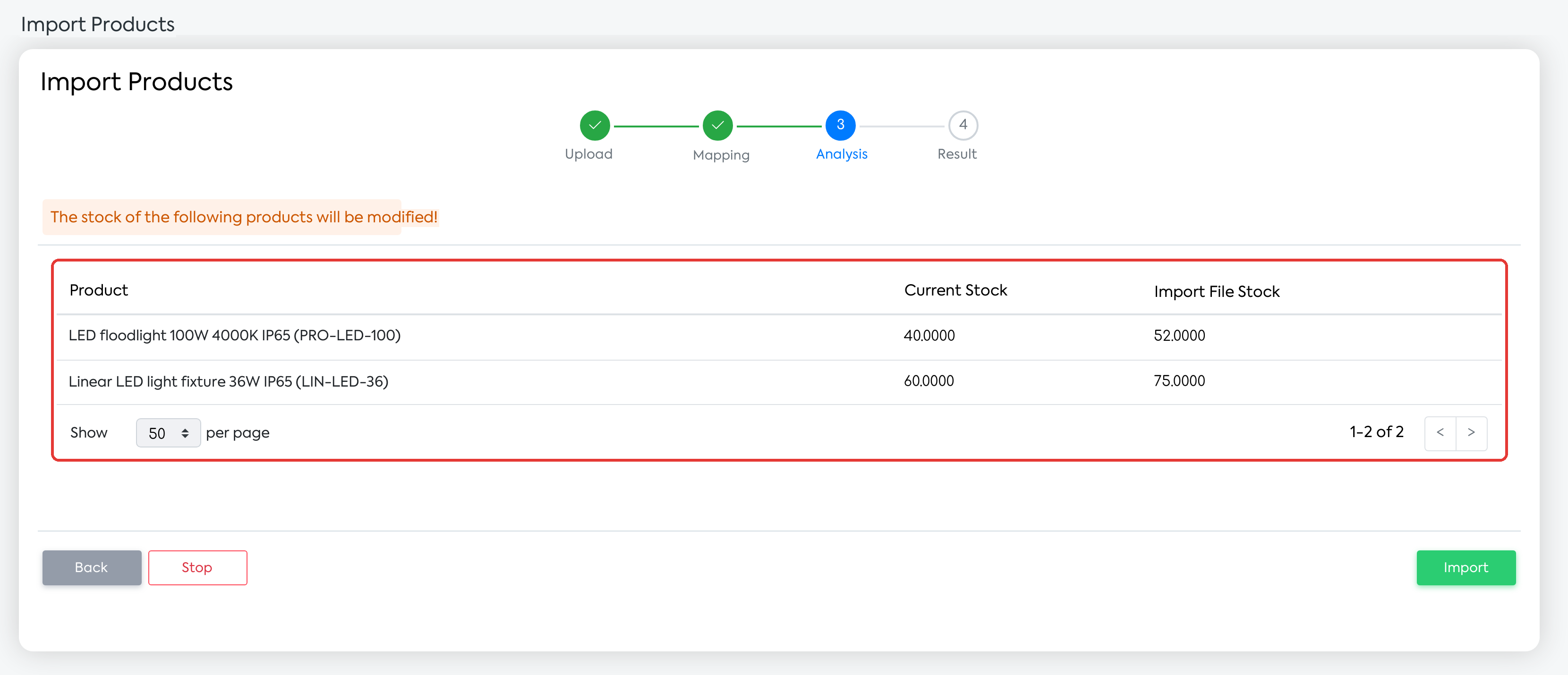The width and height of the screenshot is (1568, 675).
Task: Click the Import Products breadcrumb title
Action: click(x=97, y=25)
